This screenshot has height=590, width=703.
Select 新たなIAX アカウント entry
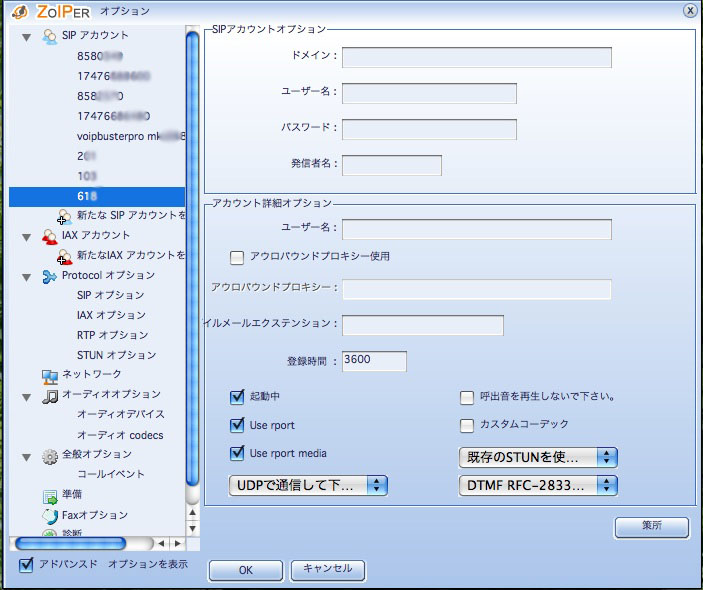click(x=131, y=256)
